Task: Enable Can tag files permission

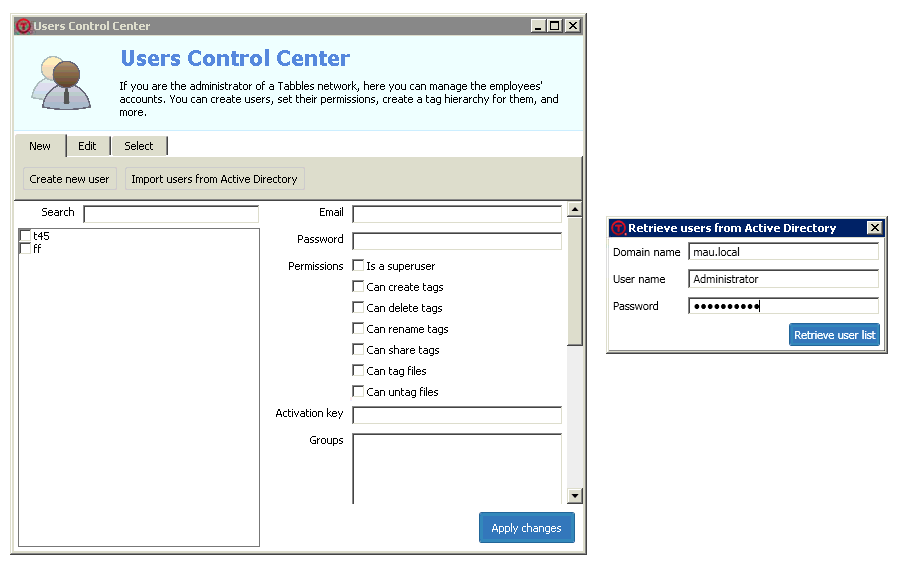Action: click(x=358, y=370)
